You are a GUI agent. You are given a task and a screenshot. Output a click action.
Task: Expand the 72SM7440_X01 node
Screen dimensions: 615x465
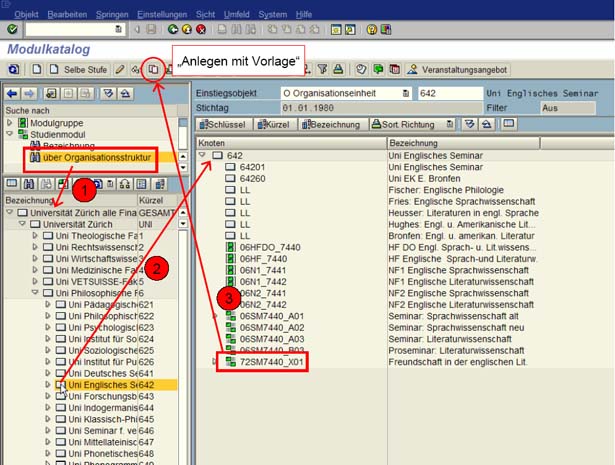[x=215, y=361]
